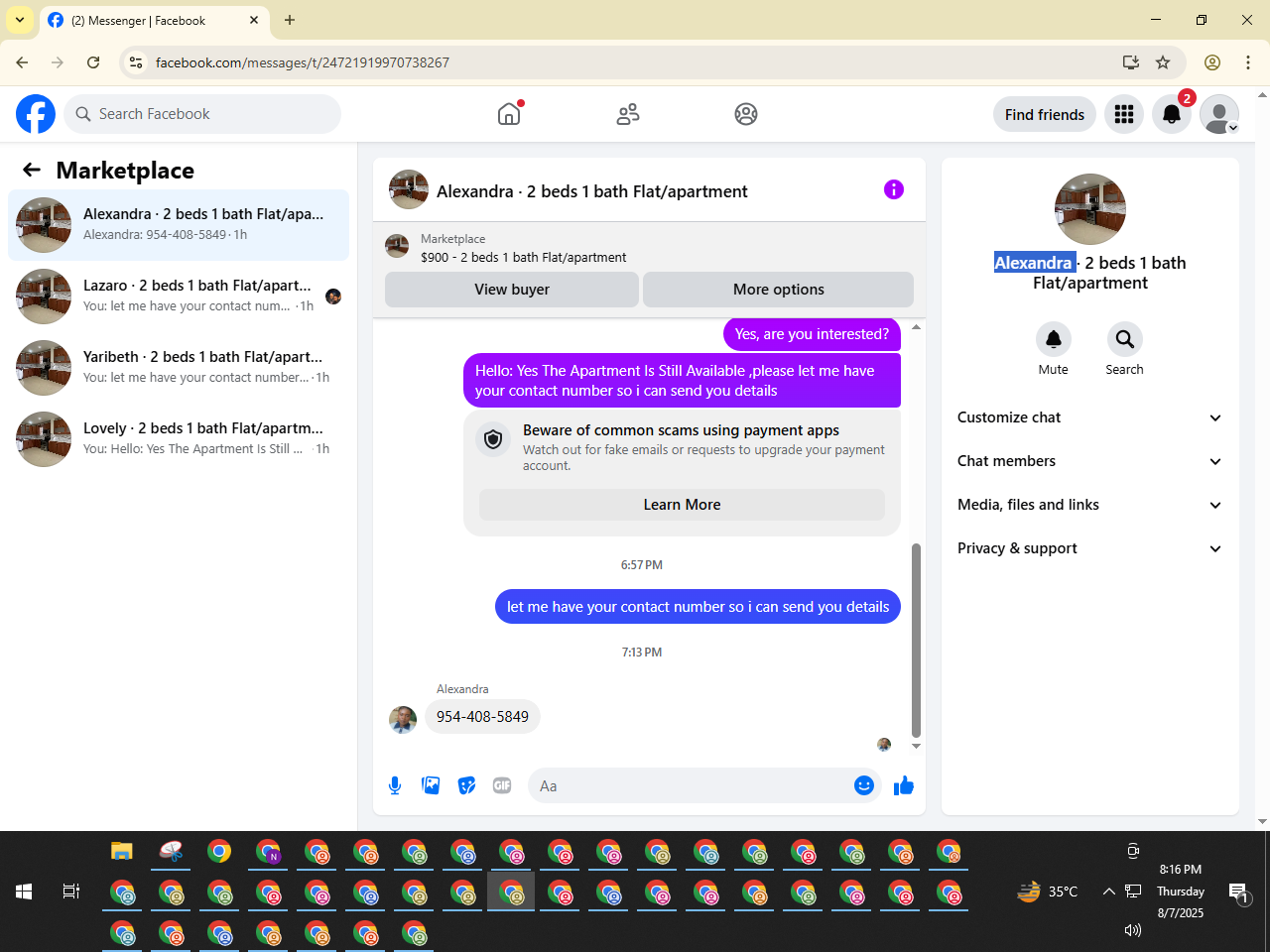
Task: Click Alexandra's avatar beside the phone number message
Action: (x=403, y=719)
